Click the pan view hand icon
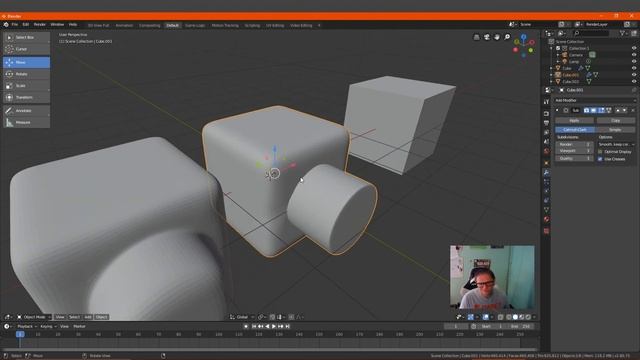 click(x=497, y=37)
